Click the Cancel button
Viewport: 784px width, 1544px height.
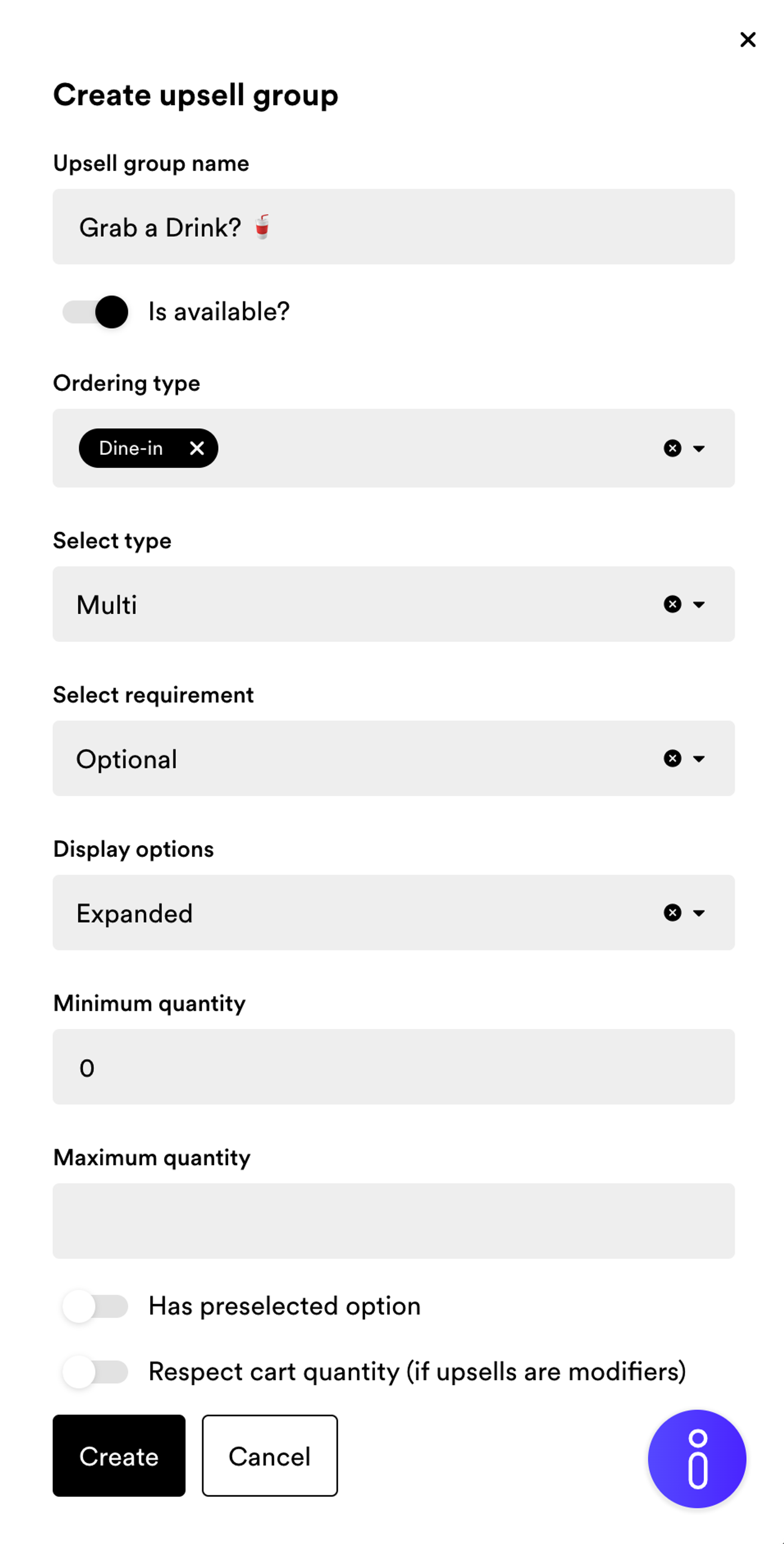270,1455
